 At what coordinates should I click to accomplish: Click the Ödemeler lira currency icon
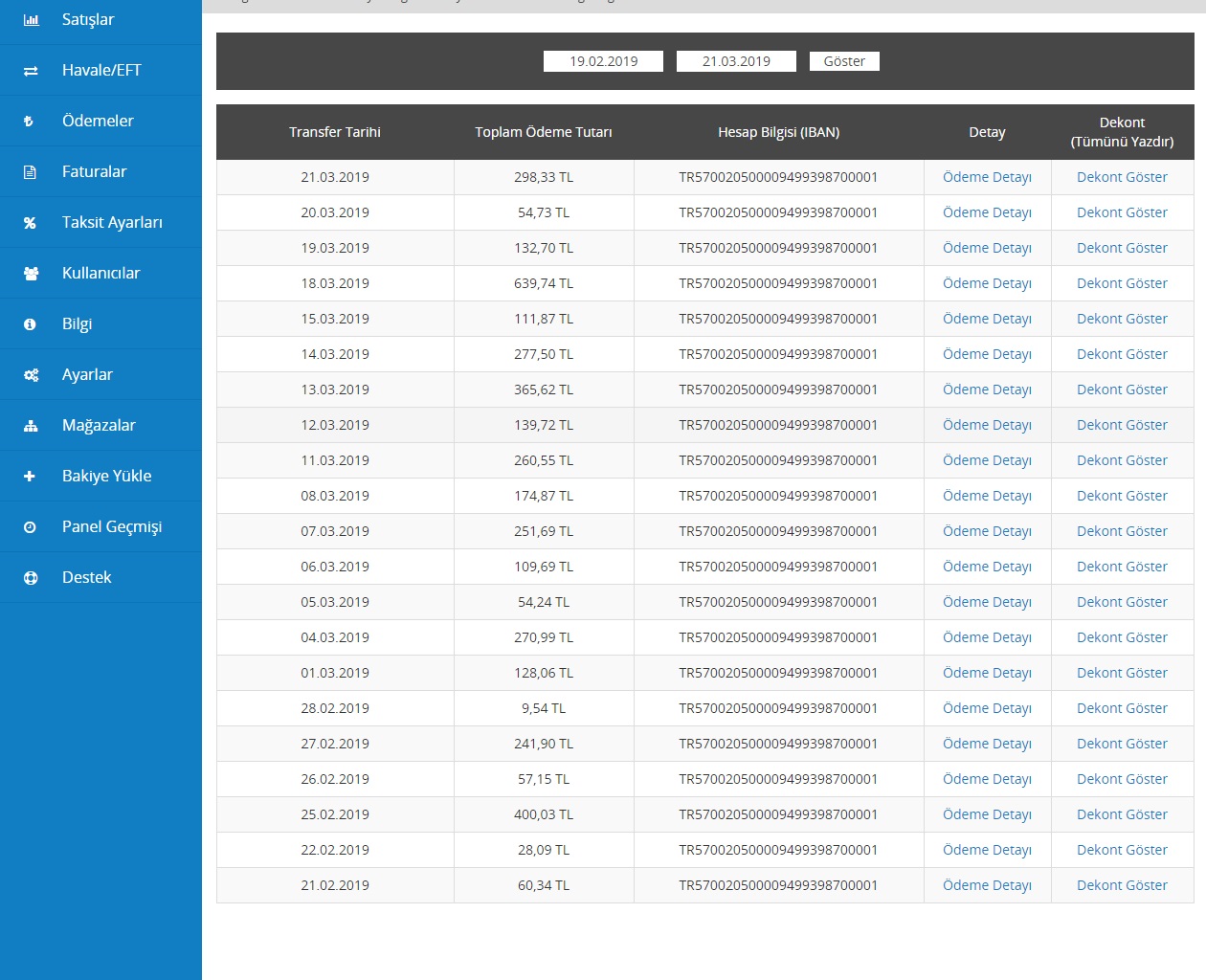[29, 122]
